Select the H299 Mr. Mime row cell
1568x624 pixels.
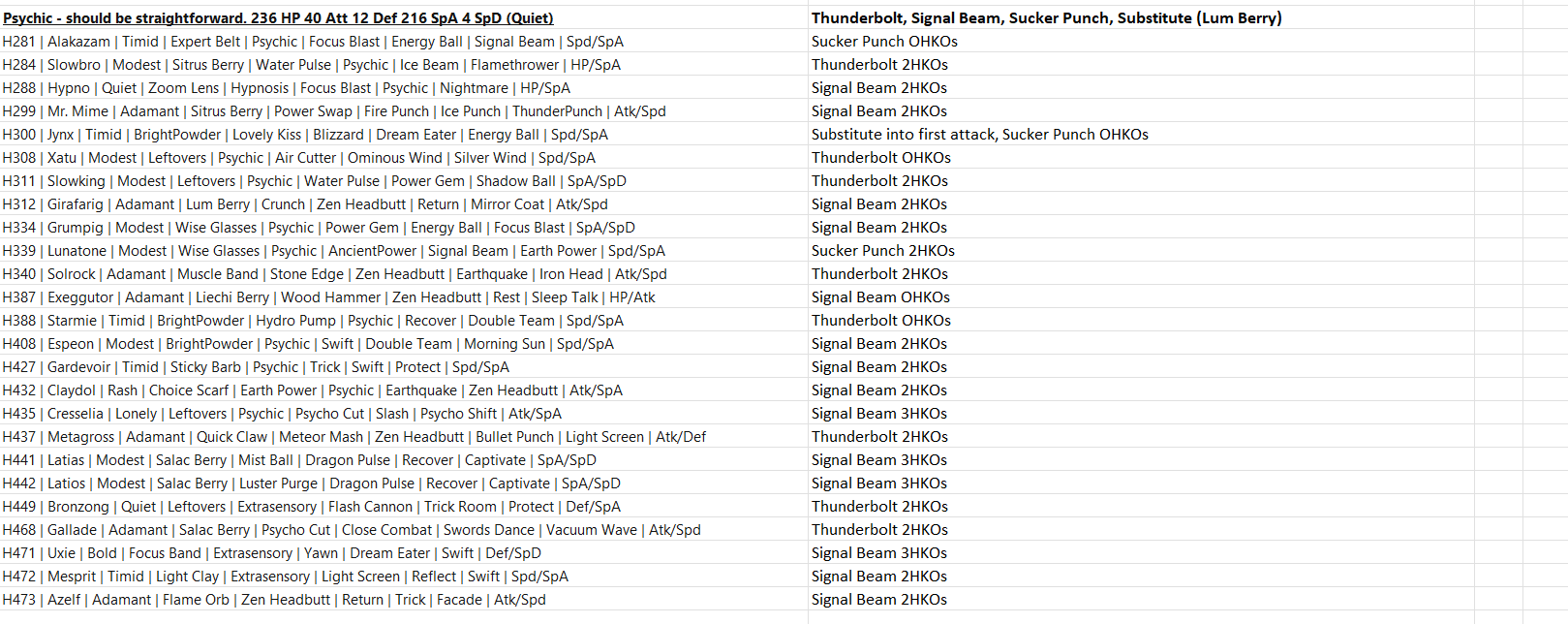tap(334, 111)
